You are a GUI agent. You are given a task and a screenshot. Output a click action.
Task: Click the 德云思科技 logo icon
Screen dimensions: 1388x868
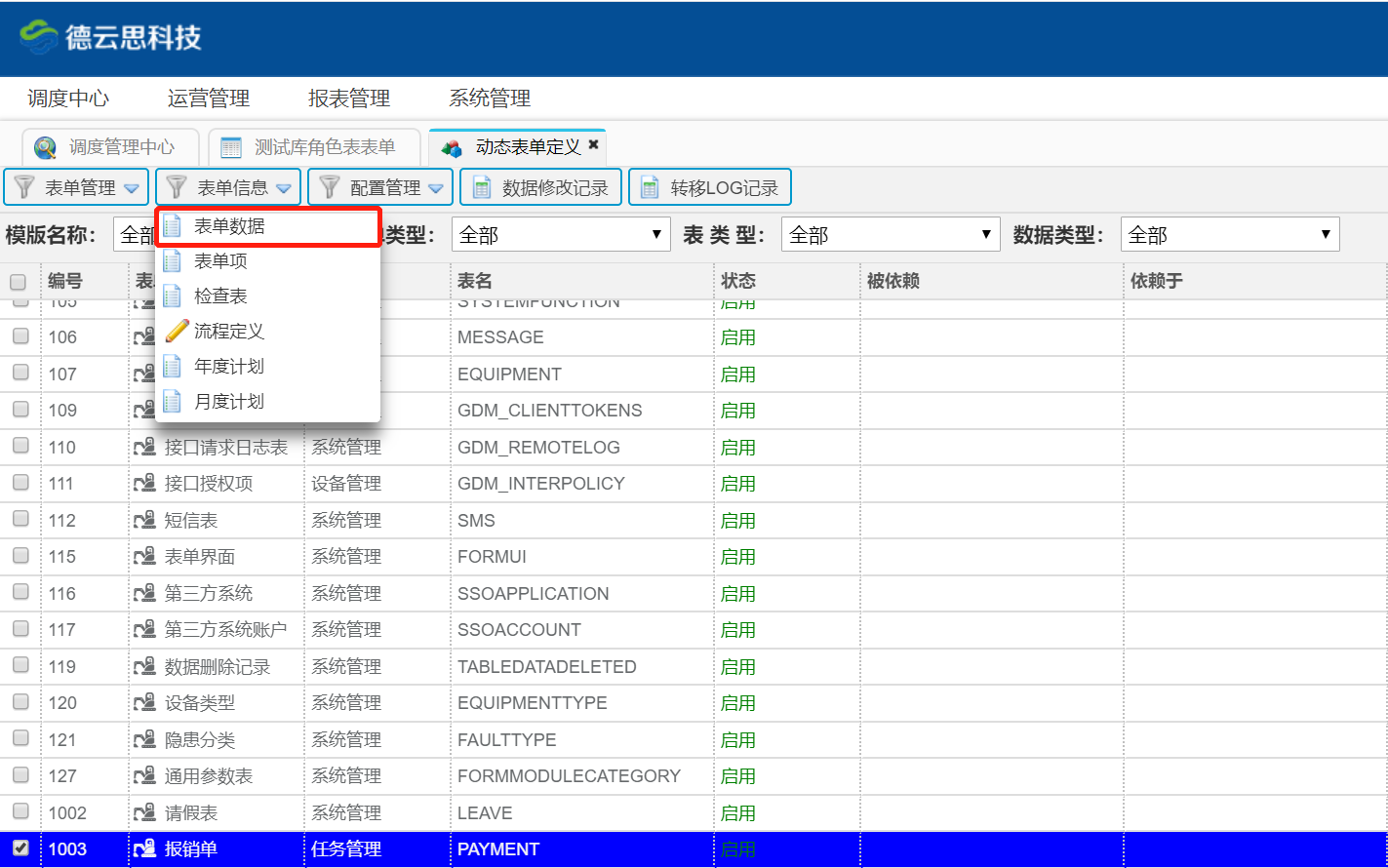coord(39,37)
